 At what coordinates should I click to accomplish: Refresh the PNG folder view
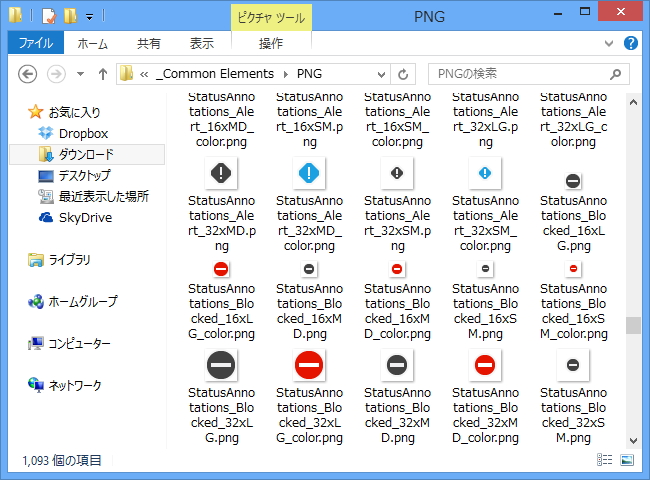(403, 74)
